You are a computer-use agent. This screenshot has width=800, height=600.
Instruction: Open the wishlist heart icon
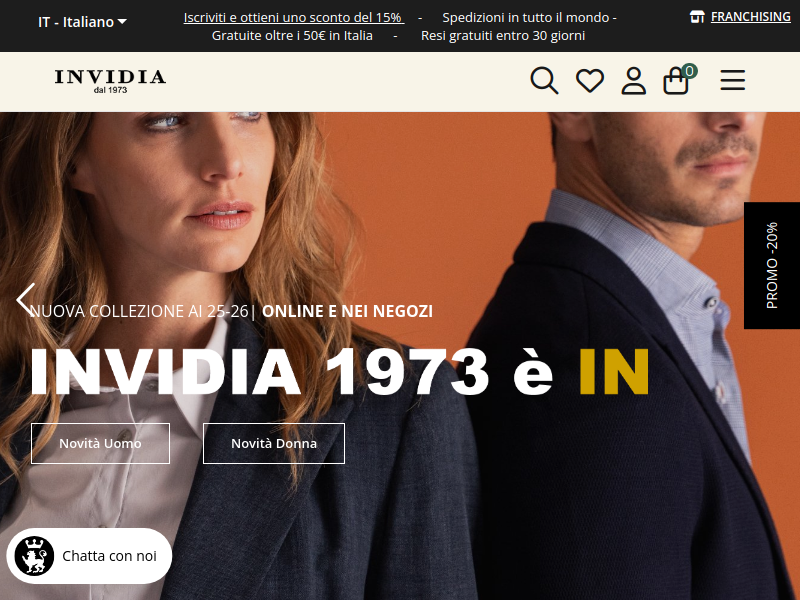(590, 81)
